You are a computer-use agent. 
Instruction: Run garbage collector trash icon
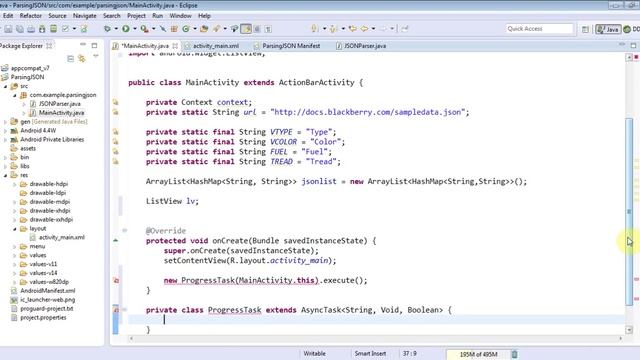514,354
